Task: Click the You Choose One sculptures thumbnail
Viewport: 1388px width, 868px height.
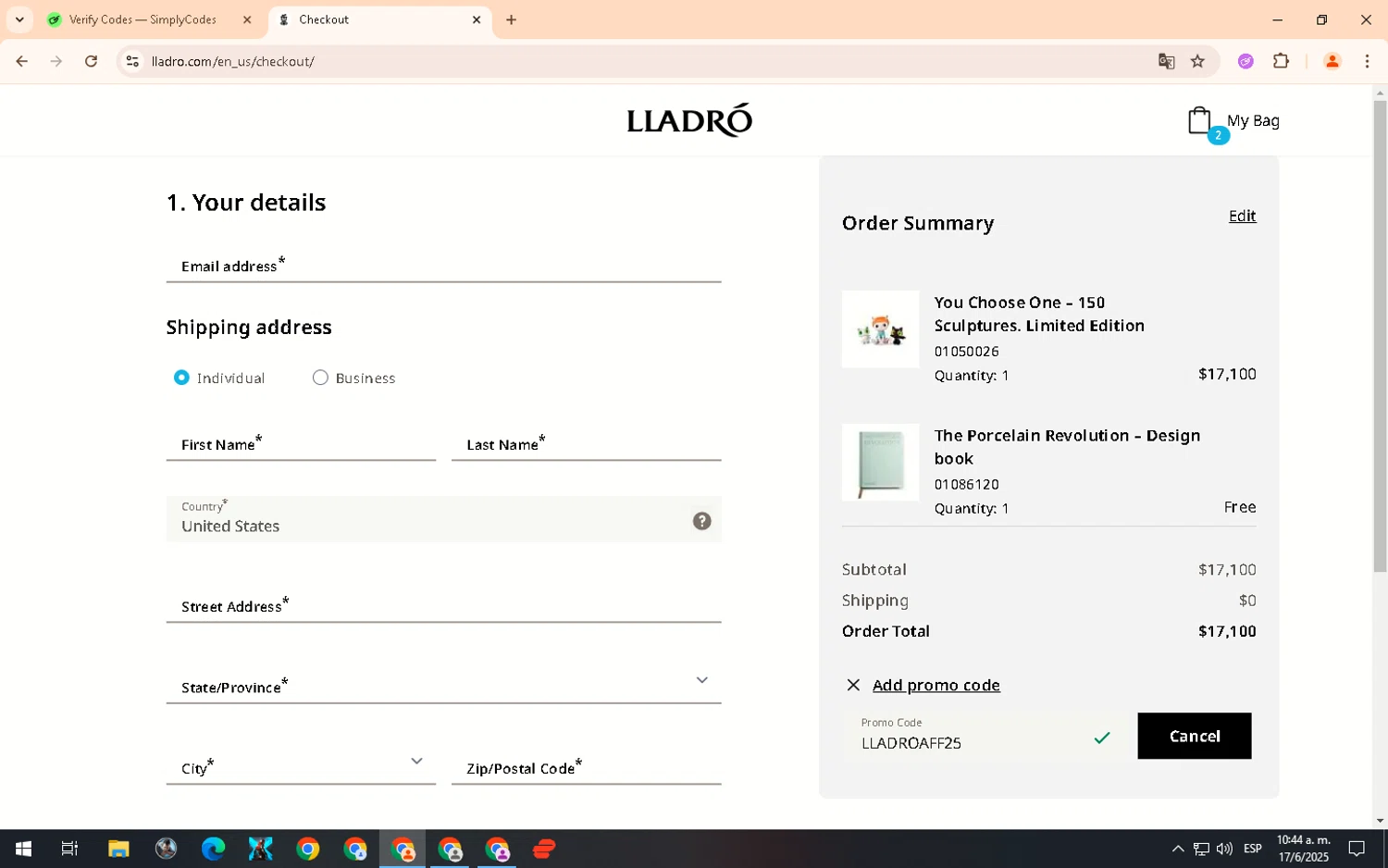Action: click(880, 329)
